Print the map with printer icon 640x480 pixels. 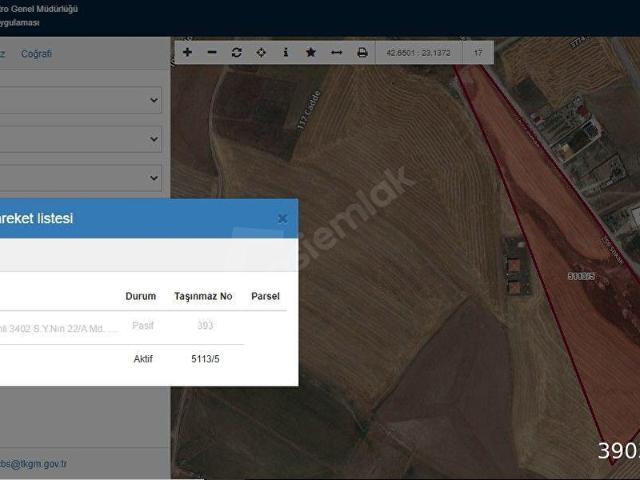(362, 53)
